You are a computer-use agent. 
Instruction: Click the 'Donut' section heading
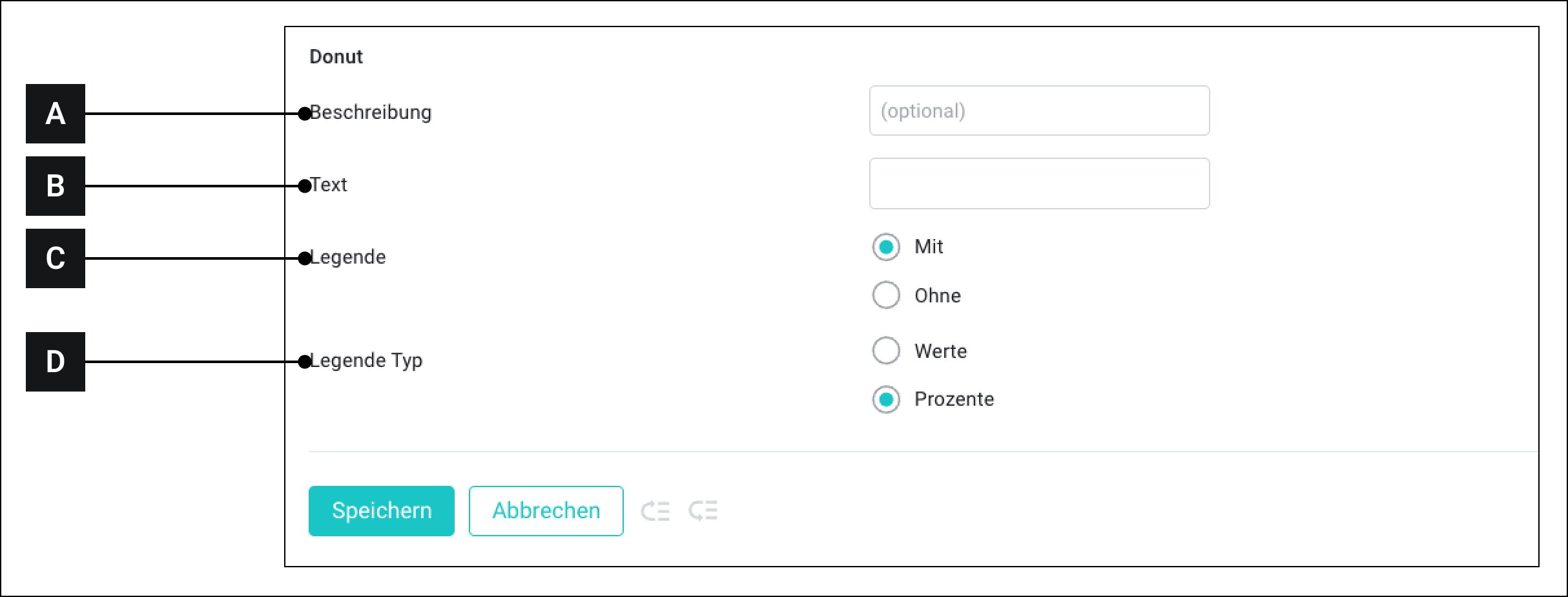[336, 57]
